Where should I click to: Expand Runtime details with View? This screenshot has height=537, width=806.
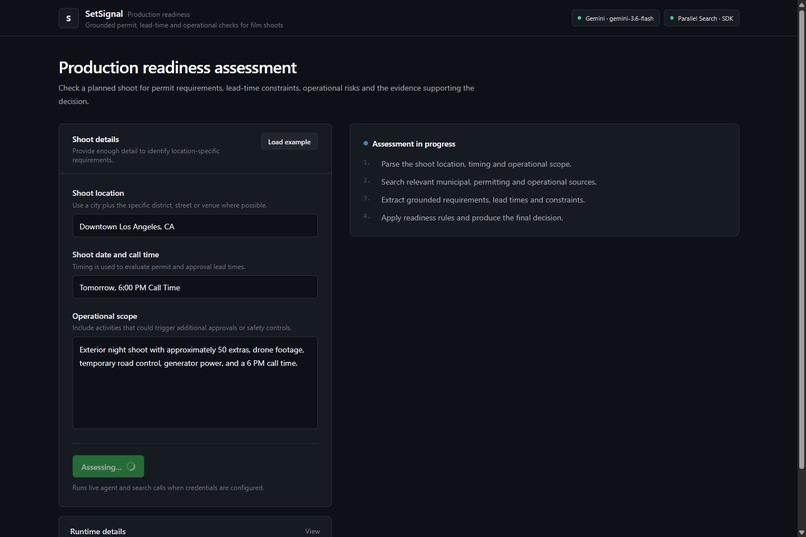pos(312,531)
